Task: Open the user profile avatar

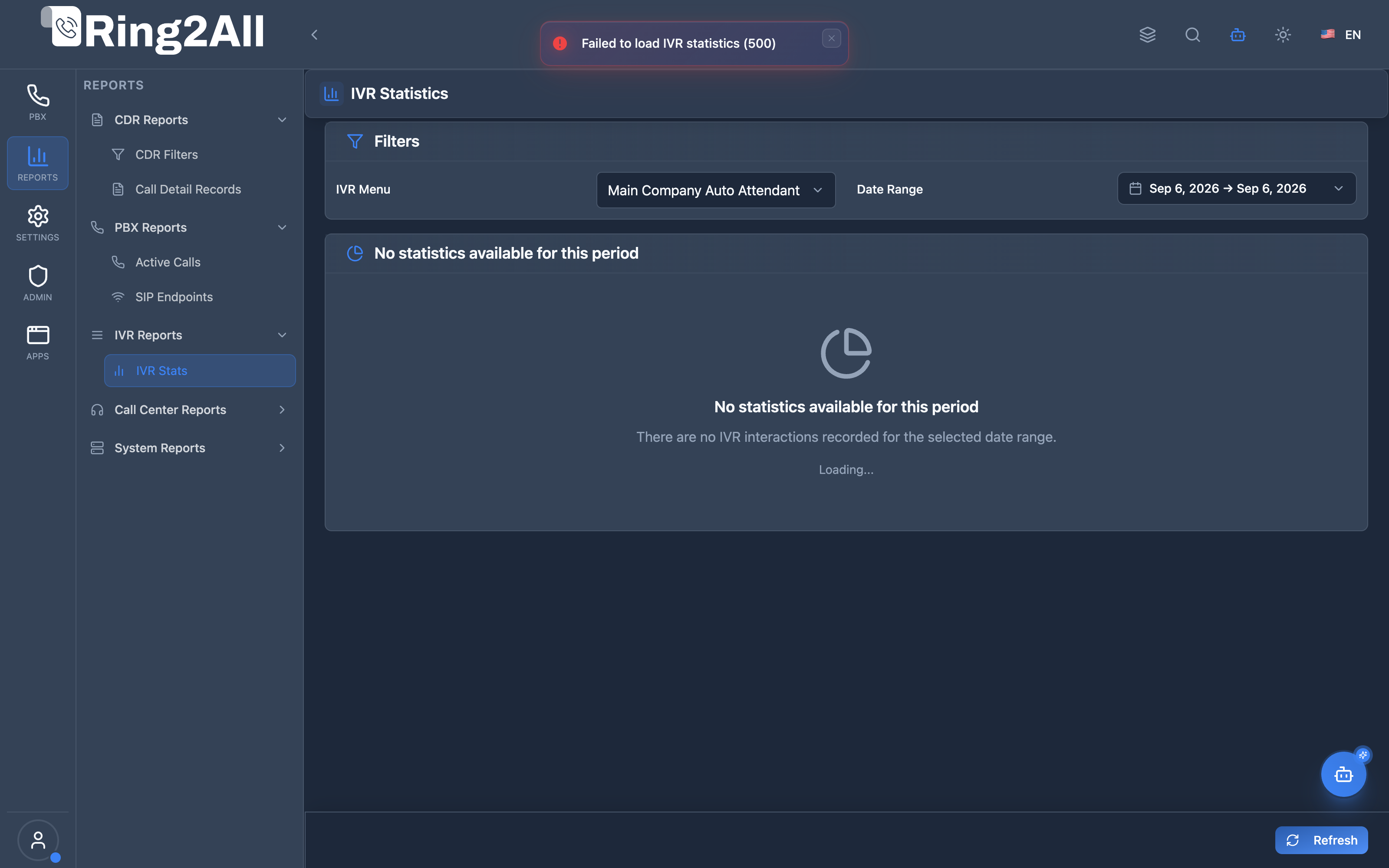Action: 38,840
